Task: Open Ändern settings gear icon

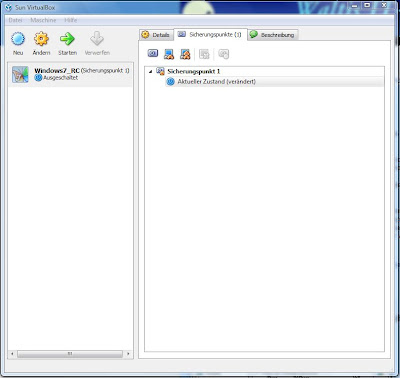Action: point(41,39)
